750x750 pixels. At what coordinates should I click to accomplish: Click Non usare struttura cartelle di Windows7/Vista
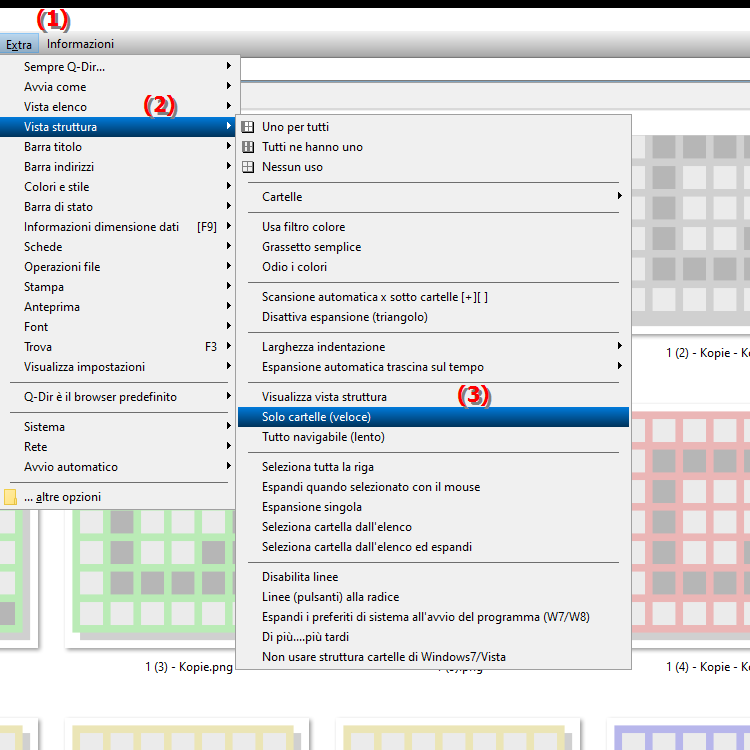(433, 658)
